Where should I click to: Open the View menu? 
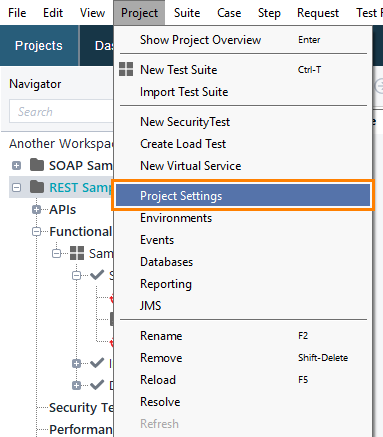click(x=92, y=13)
